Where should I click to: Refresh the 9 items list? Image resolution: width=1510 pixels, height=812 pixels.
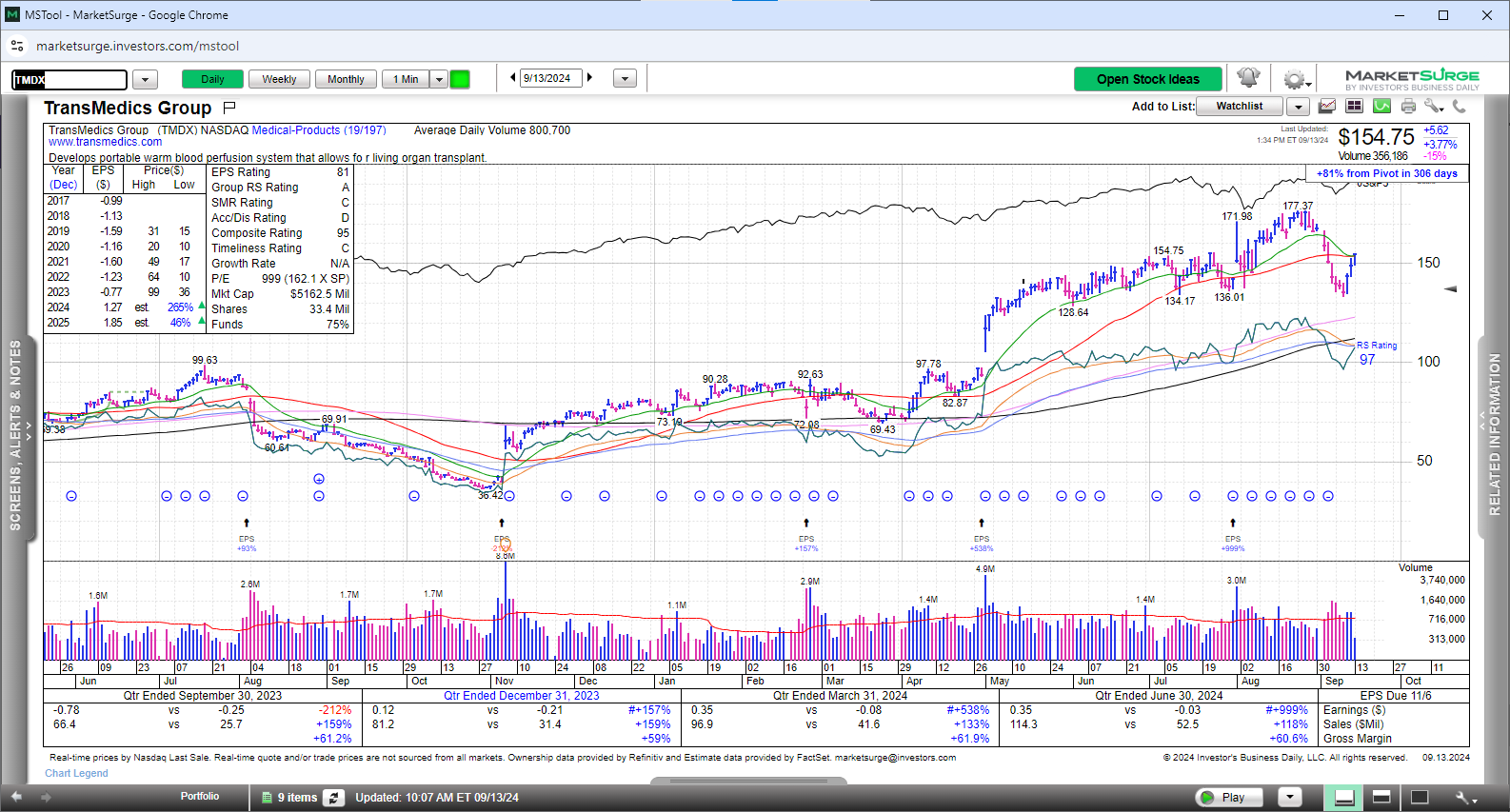(x=333, y=798)
